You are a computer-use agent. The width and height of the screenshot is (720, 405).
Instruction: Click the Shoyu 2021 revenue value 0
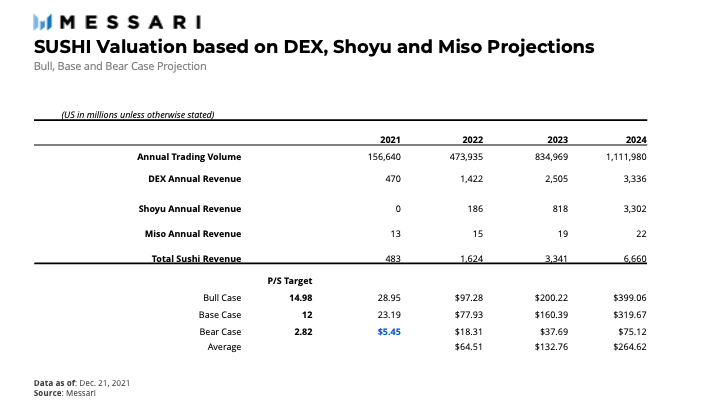coord(398,209)
